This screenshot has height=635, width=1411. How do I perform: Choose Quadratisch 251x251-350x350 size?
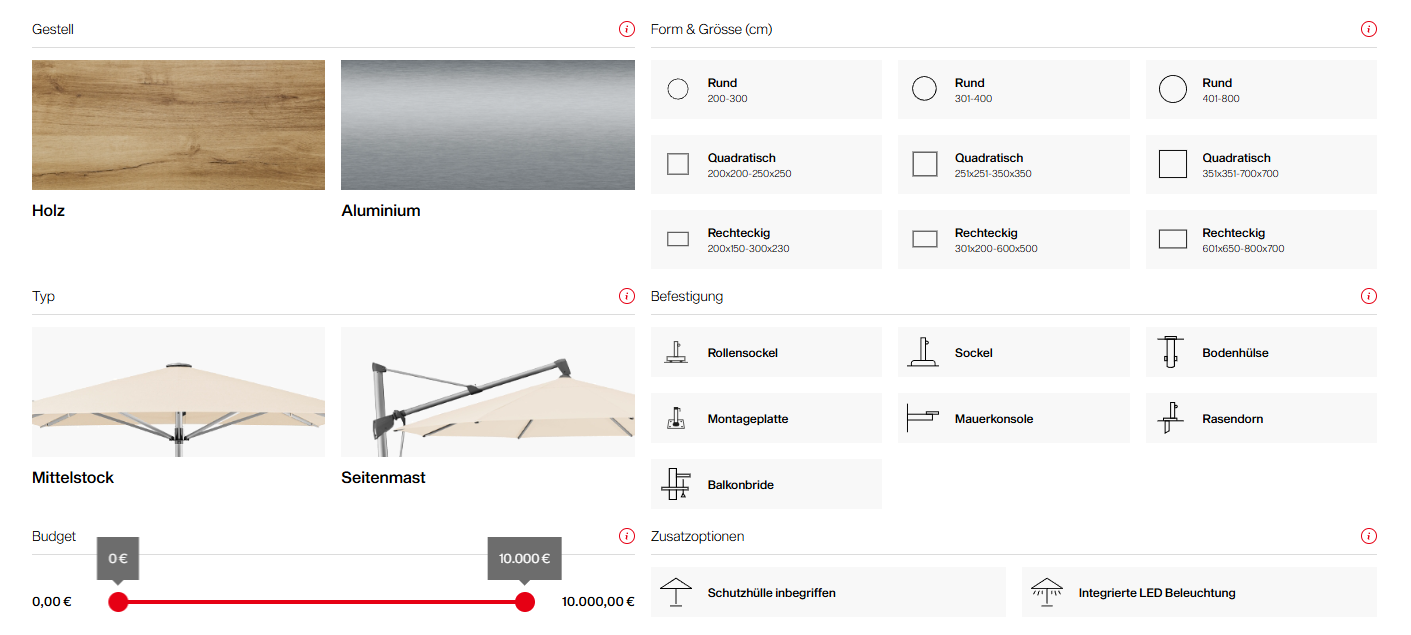pos(1013,165)
